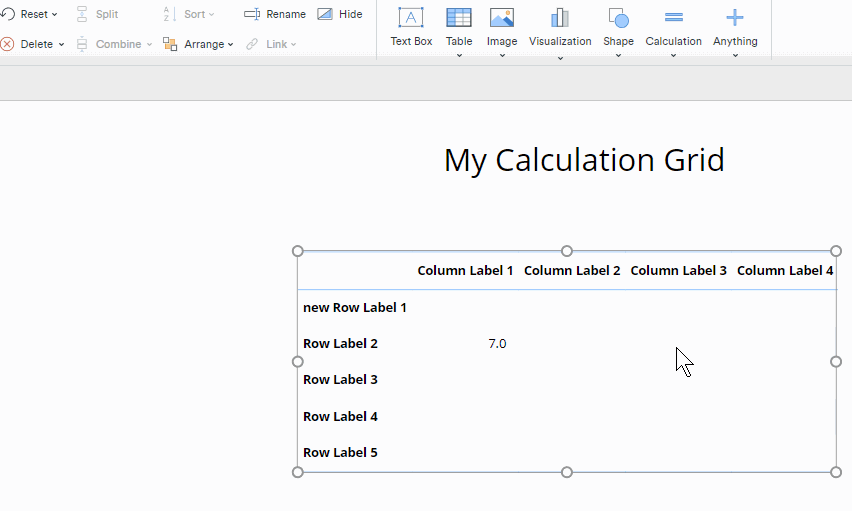
Task: Select the Row Label 5 header
Action: pos(340,453)
